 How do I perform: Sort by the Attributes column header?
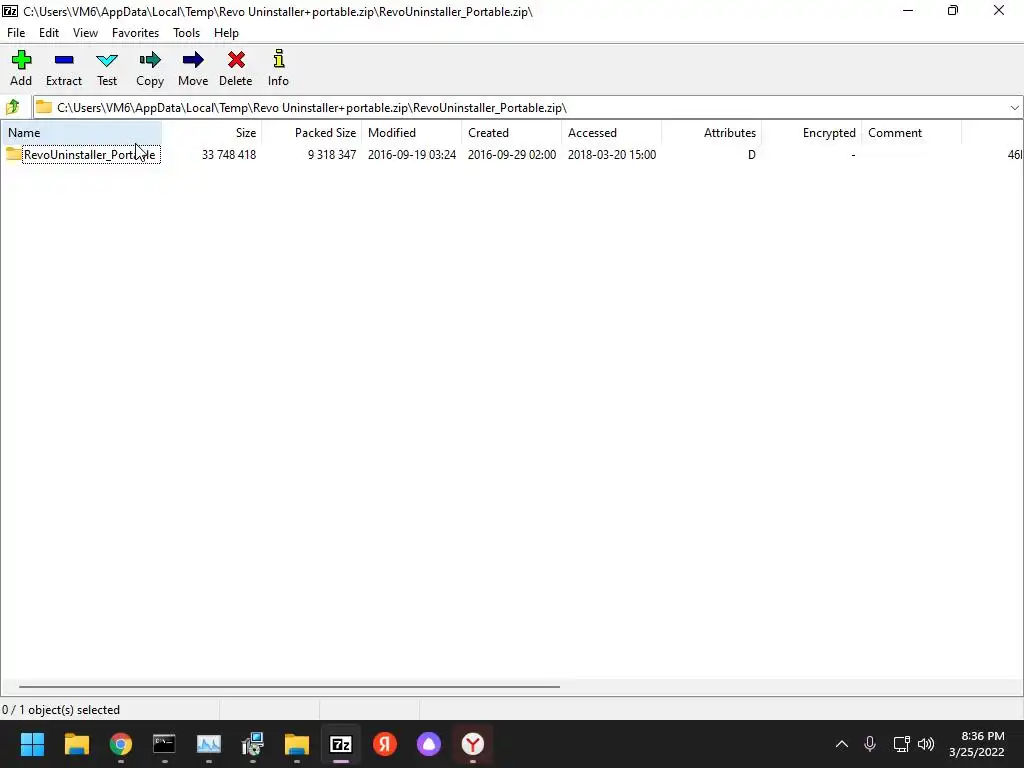click(x=711, y=133)
